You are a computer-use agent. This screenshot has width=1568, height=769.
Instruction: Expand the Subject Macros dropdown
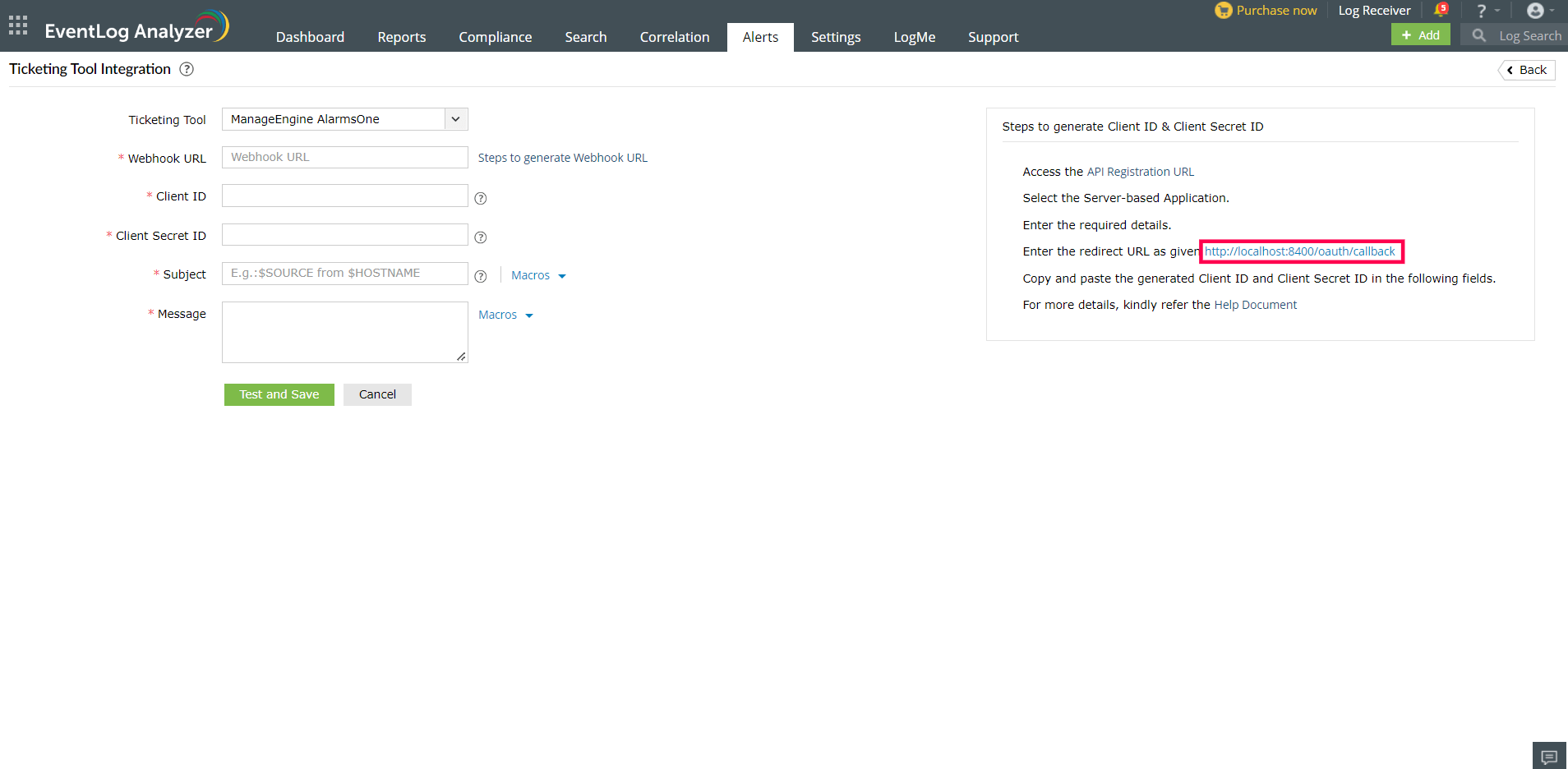(x=538, y=276)
